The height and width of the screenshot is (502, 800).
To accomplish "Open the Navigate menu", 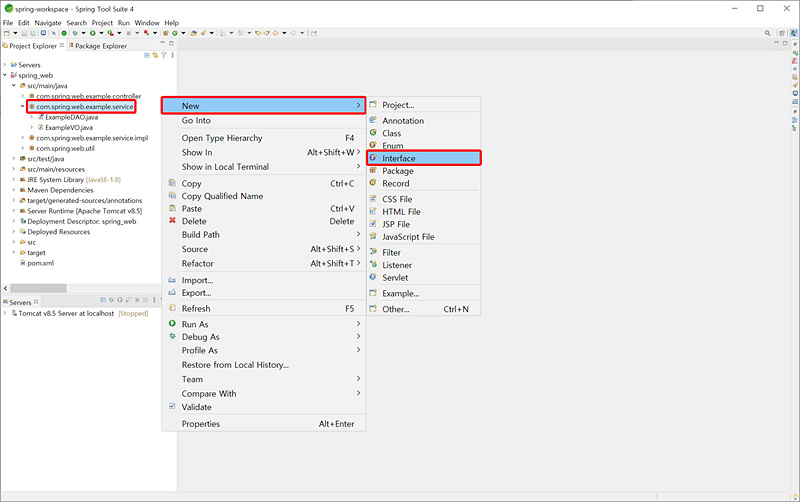I will (47, 23).
